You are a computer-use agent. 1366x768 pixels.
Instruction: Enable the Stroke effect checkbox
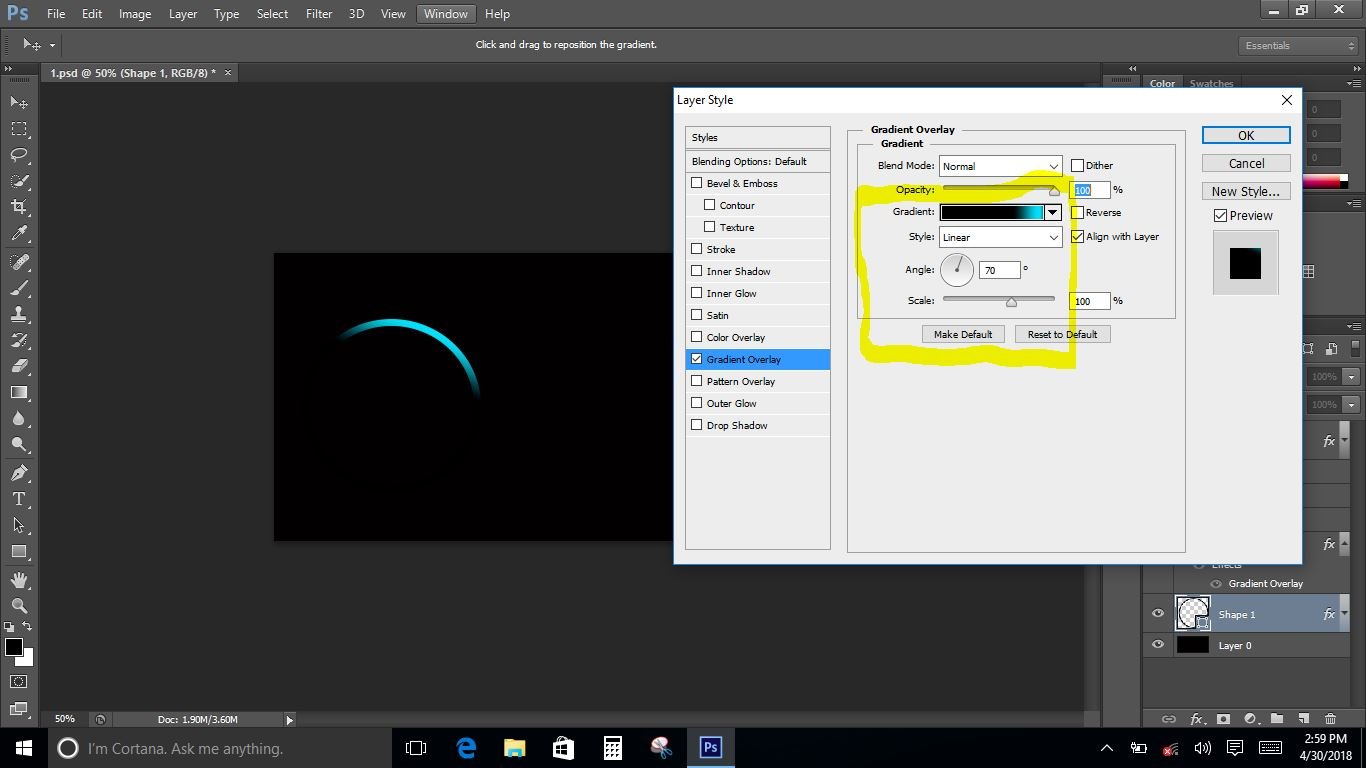[x=697, y=249]
